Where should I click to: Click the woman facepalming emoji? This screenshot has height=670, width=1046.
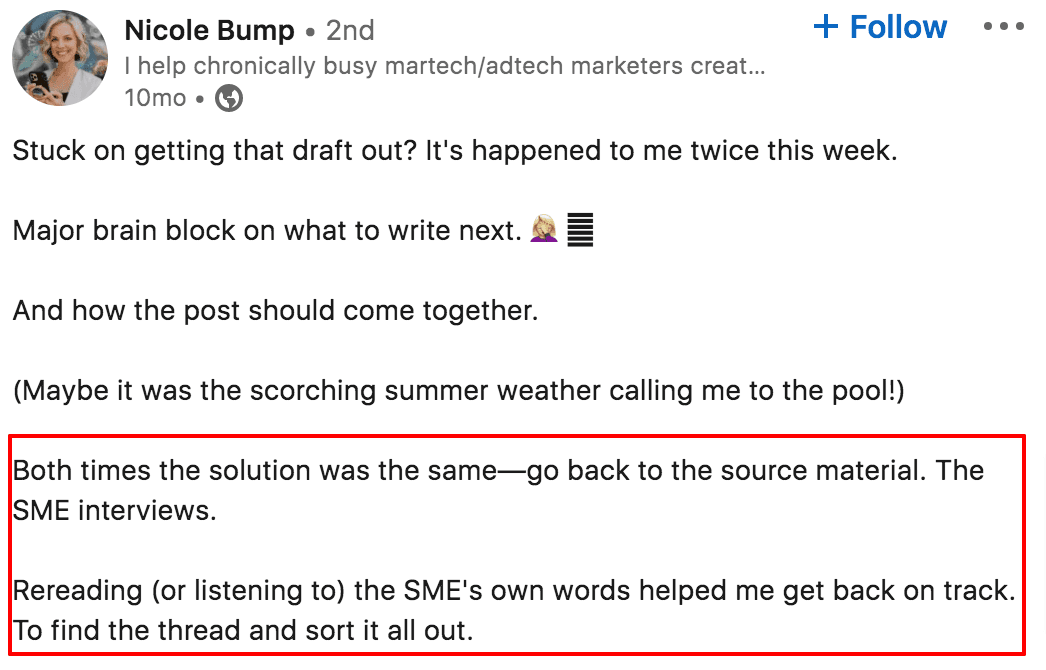coord(544,231)
